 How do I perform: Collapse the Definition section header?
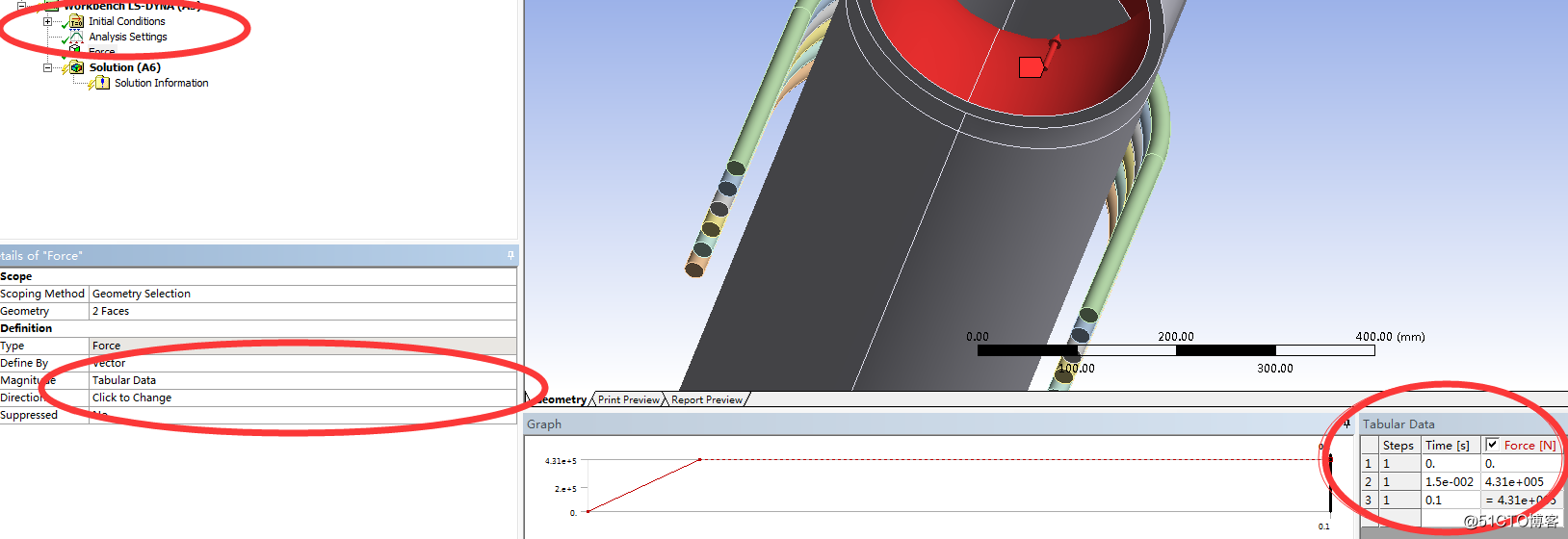point(26,328)
